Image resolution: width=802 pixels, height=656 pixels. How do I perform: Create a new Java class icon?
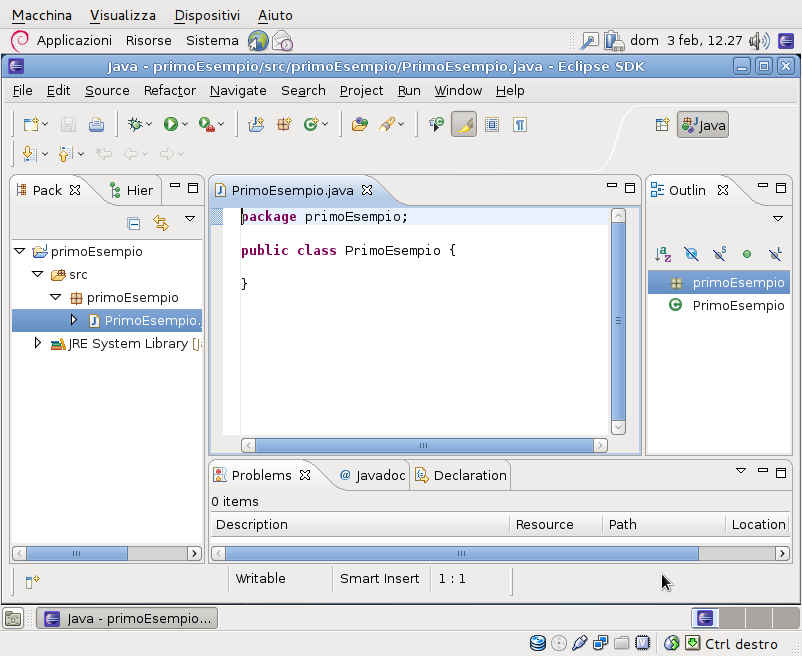pos(310,124)
